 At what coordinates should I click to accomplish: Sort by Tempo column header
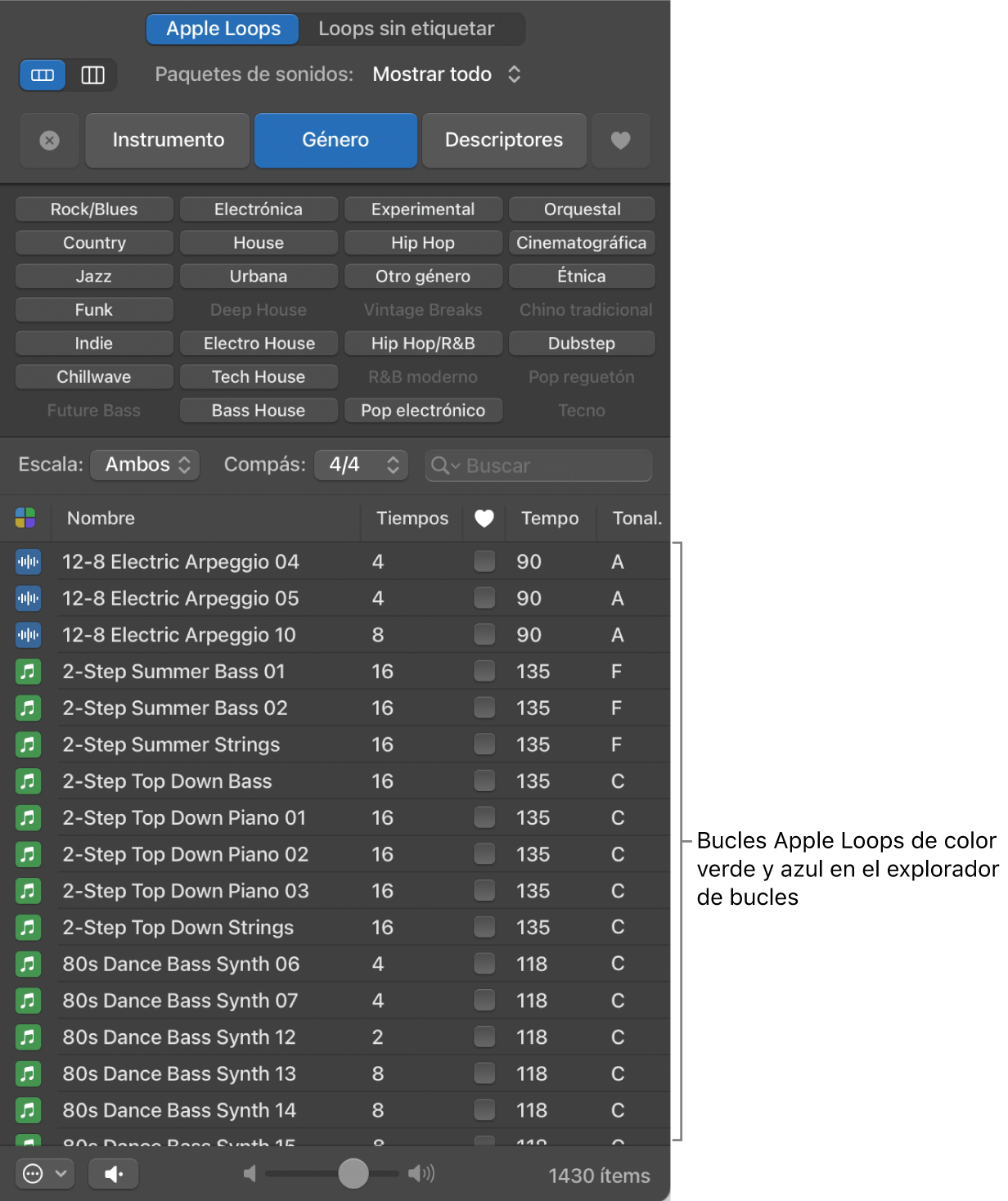coord(551,519)
